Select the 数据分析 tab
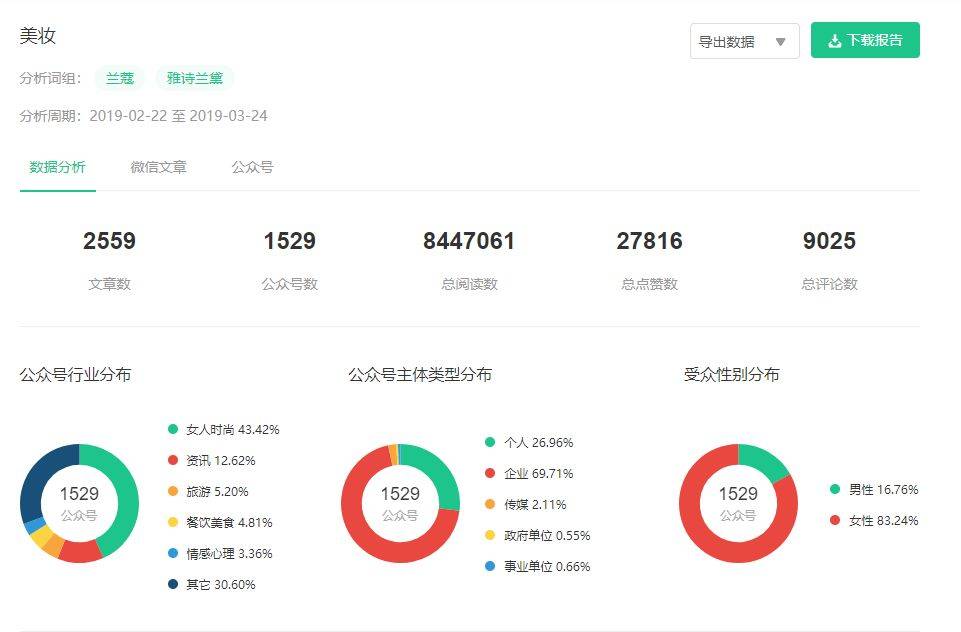Image resolution: width=961 pixels, height=632 pixels. pyautogui.click(x=57, y=167)
